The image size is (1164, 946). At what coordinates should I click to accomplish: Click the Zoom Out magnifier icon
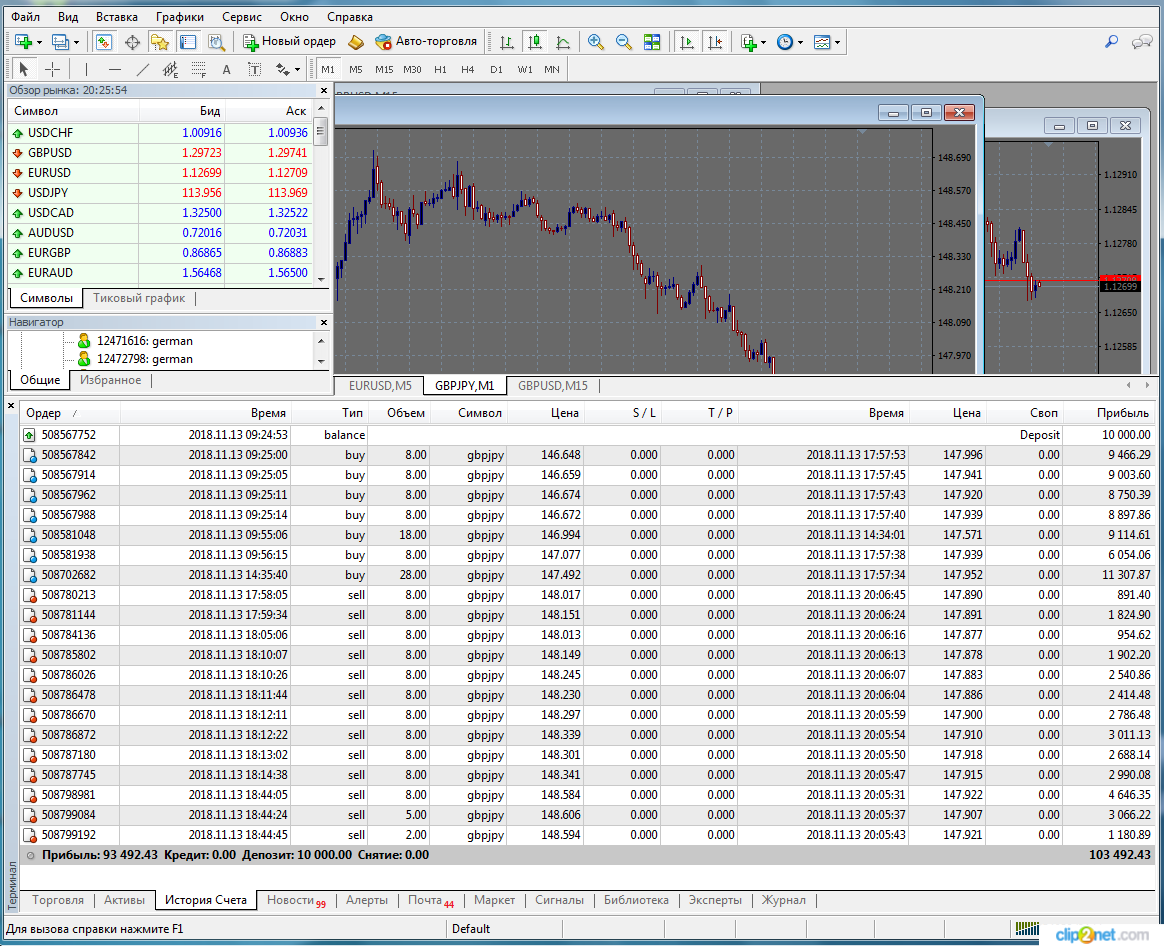coord(624,42)
